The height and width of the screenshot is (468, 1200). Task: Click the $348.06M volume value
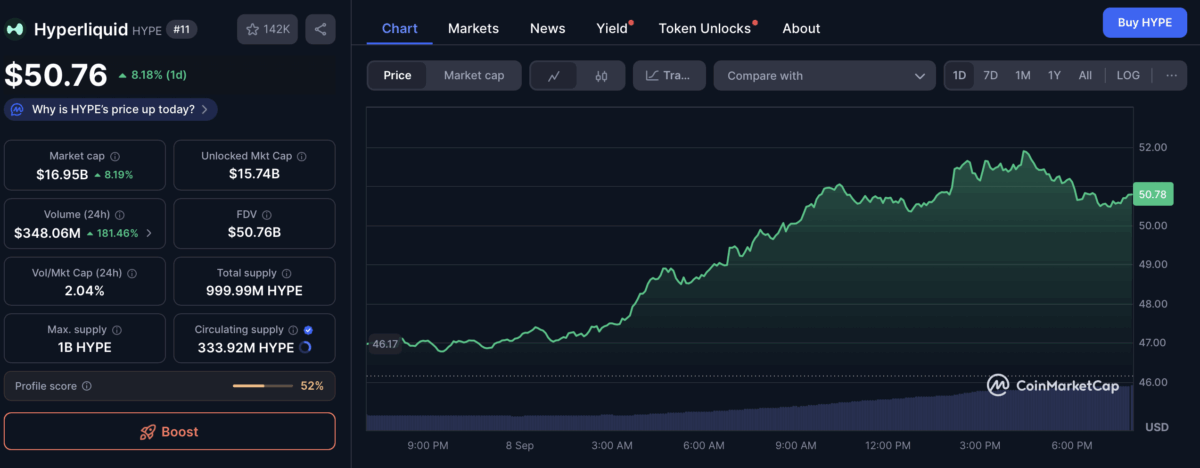tap(47, 233)
